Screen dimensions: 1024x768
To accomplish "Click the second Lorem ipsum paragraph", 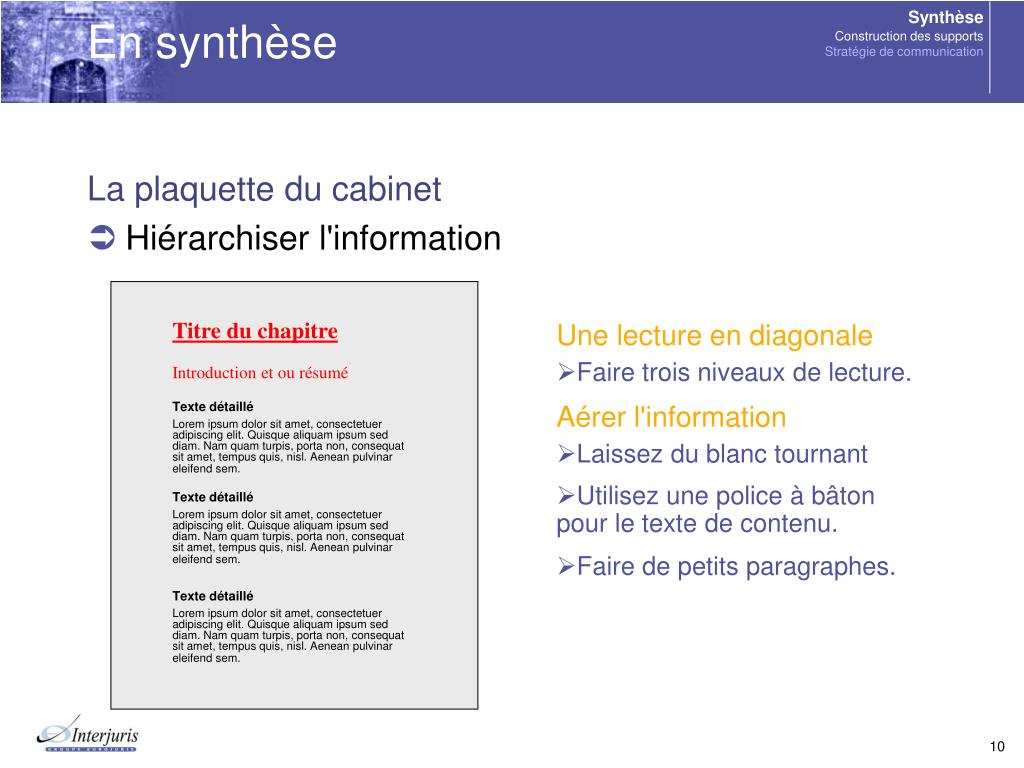I will click(288, 537).
